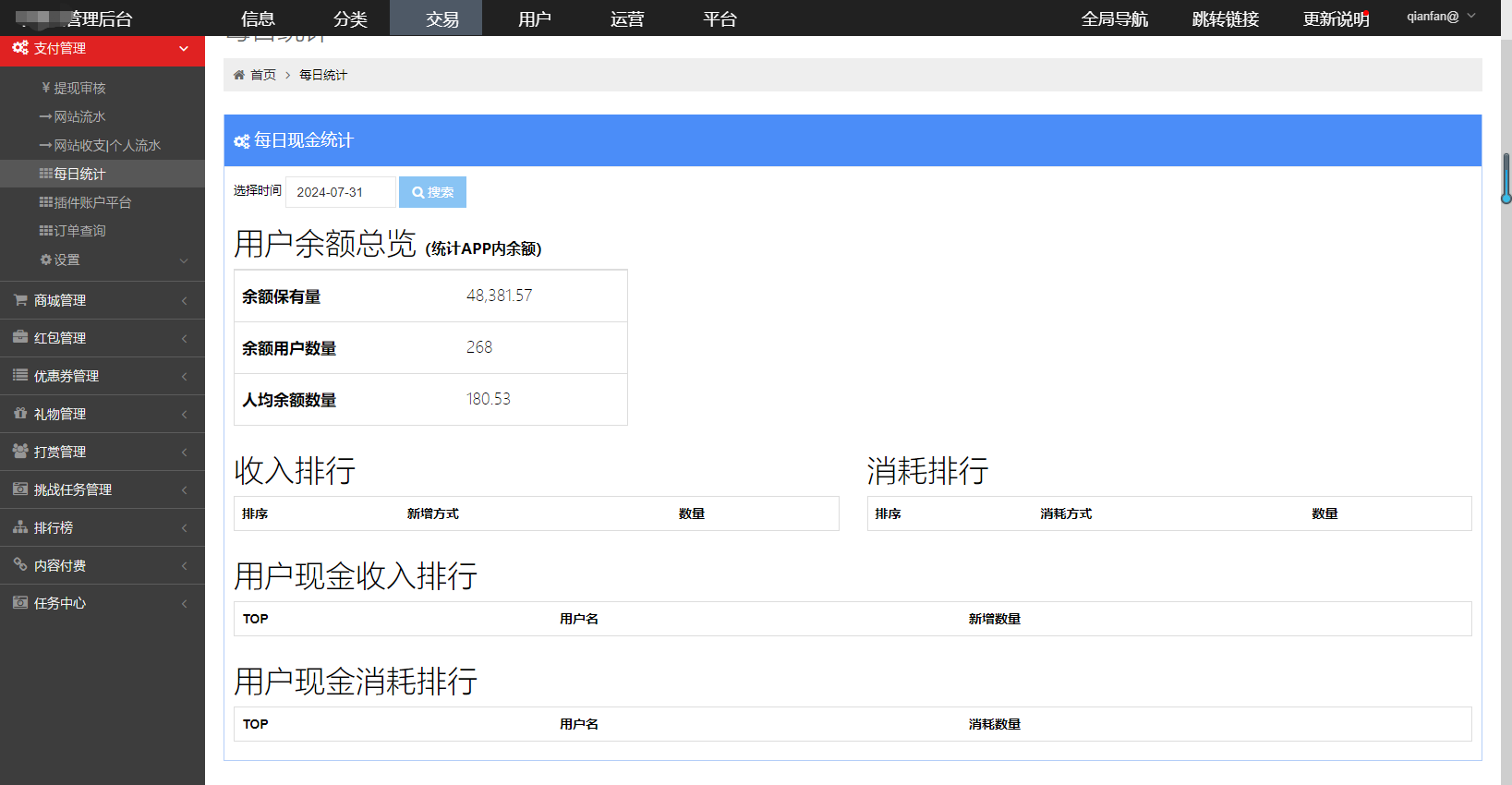Go to 首页 in breadcrumb
Screen dimensions: 1512x785
[x=263, y=75]
